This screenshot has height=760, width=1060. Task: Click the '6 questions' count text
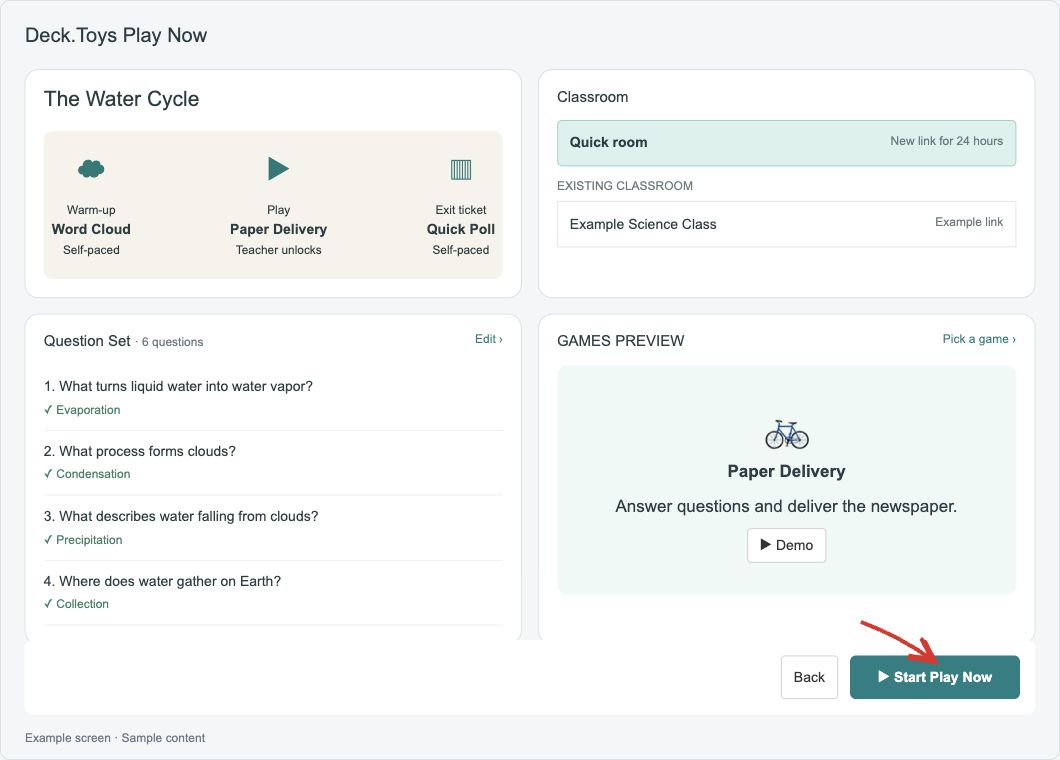172,342
